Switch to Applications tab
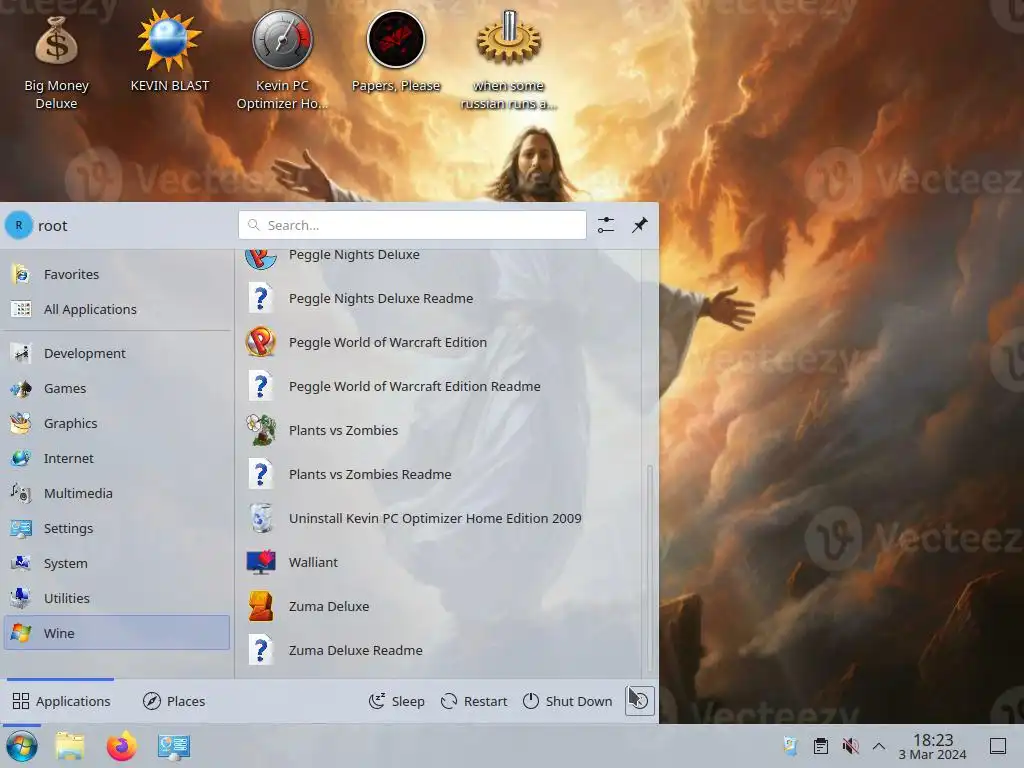The height and width of the screenshot is (768, 1024). point(61,701)
